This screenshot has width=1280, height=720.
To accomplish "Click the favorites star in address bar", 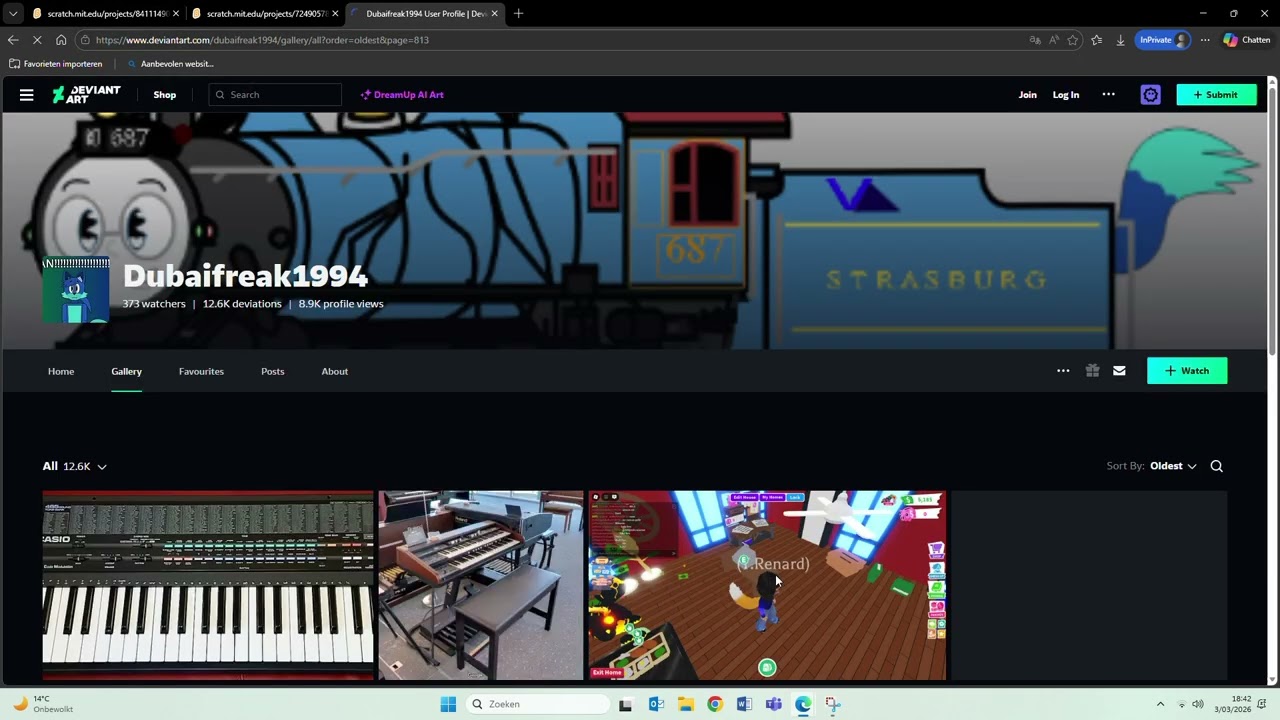I will [x=1073, y=40].
